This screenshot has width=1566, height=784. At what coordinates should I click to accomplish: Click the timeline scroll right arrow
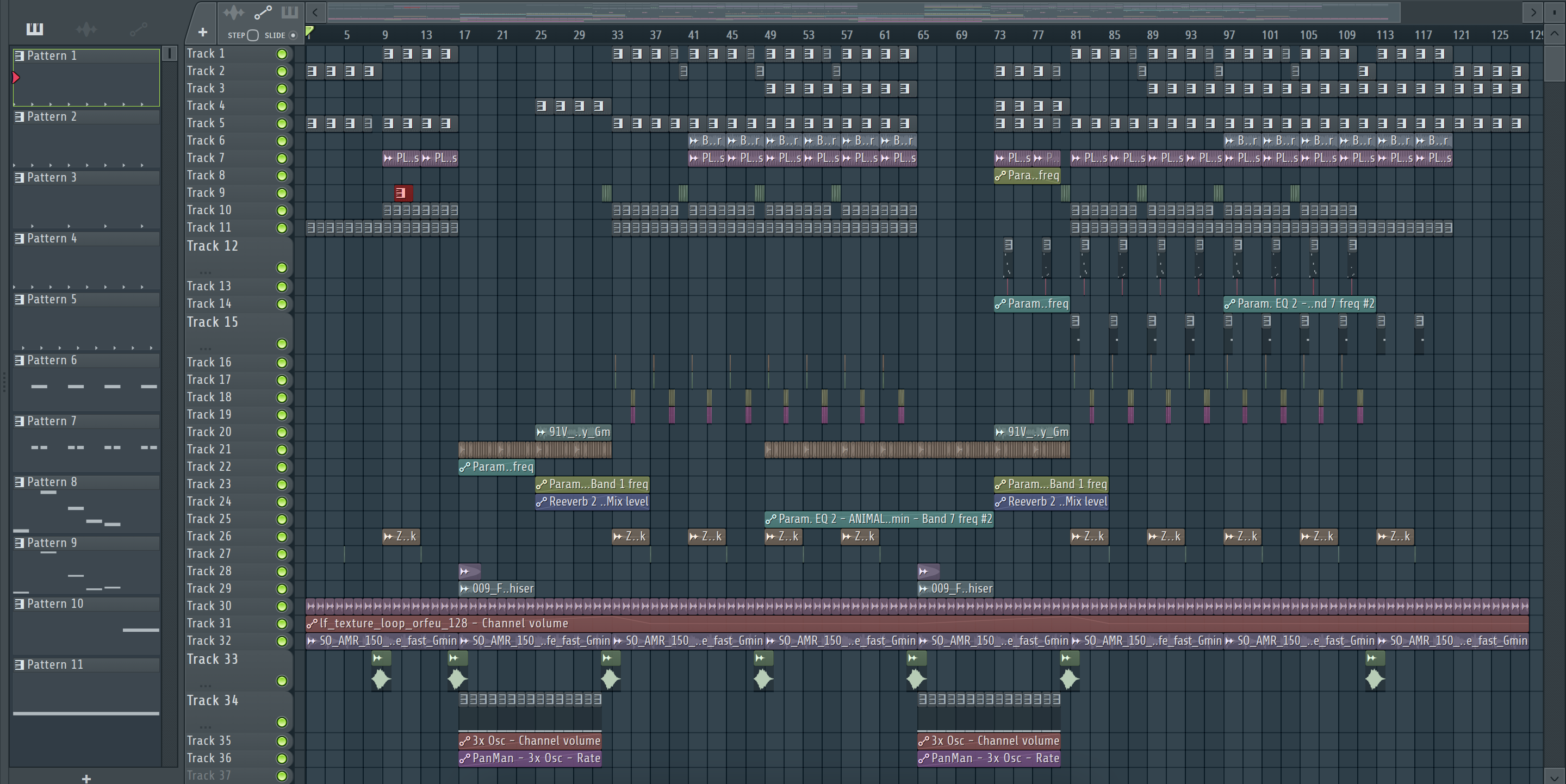click(x=1533, y=12)
